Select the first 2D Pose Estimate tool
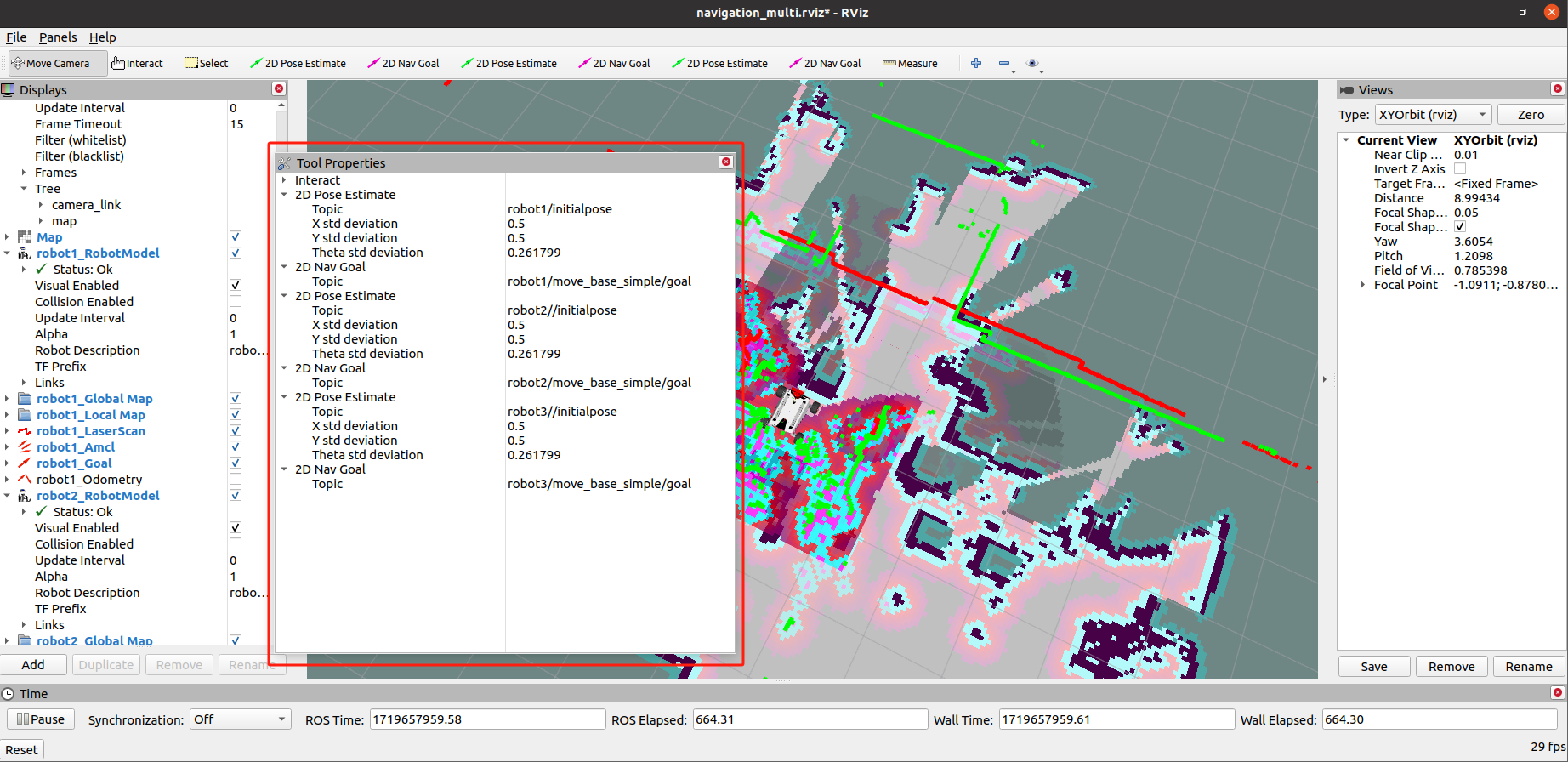Viewport: 1568px width, 762px height. (298, 63)
